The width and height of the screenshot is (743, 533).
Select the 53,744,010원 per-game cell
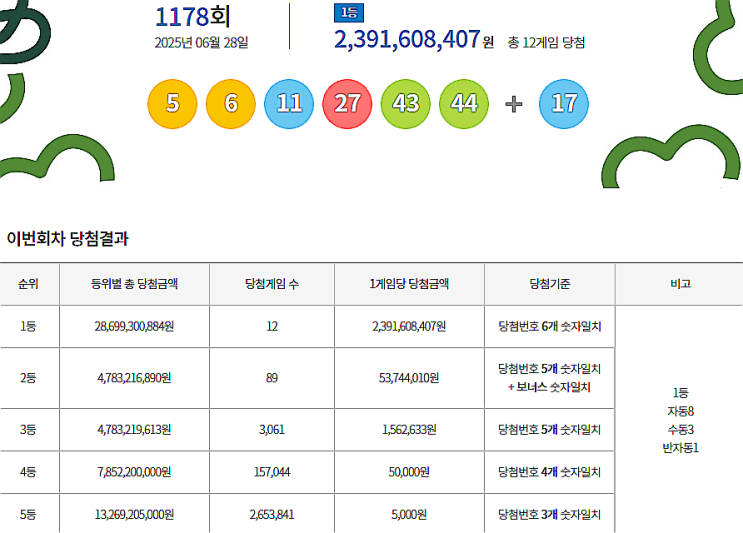409,378
